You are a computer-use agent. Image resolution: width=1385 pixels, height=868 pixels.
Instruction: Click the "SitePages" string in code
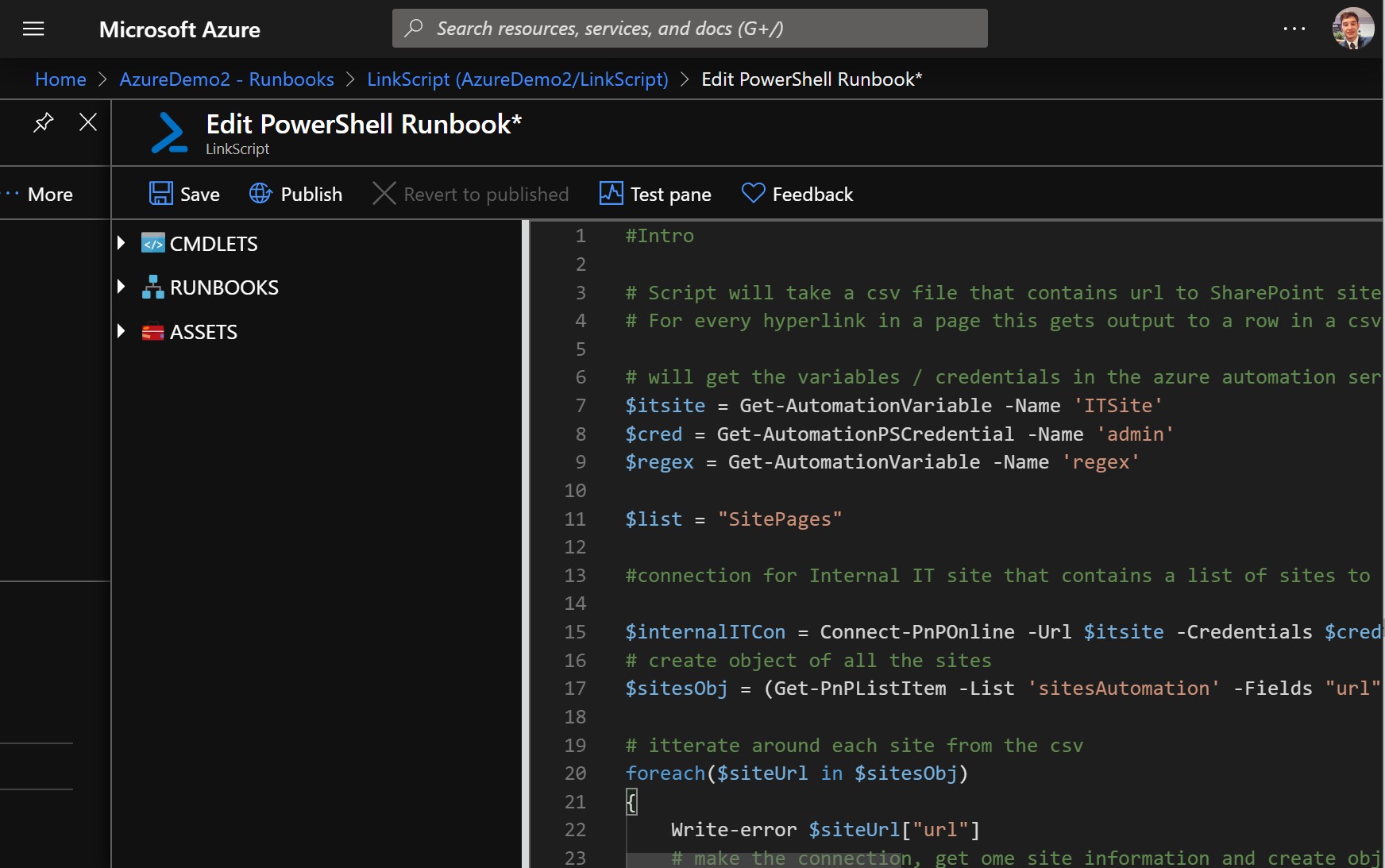click(780, 519)
